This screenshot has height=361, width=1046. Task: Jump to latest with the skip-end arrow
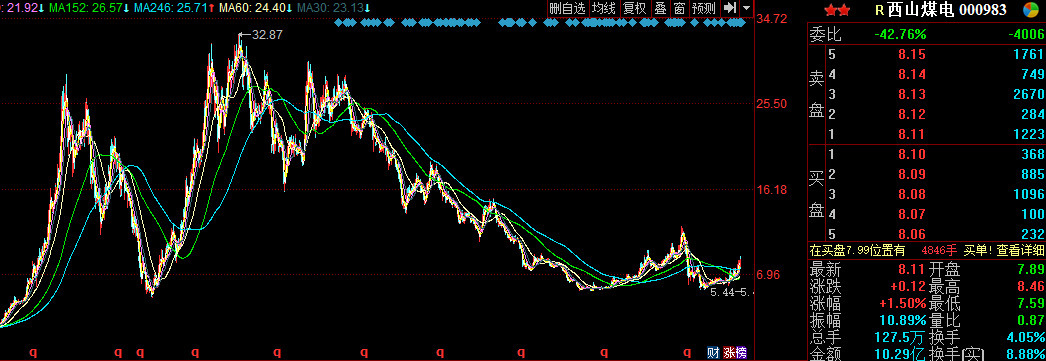pos(730,8)
